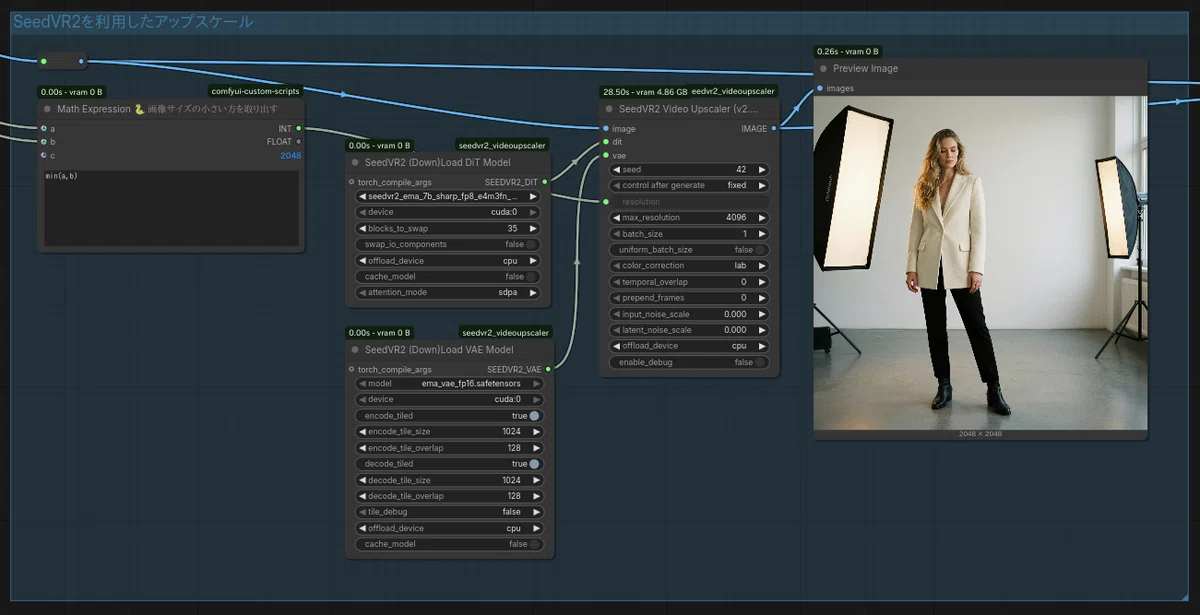Image resolution: width=1200 pixels, height=615 pixels.
Task: Select the SeedVR2を利用したアップスケール group title
Action: click(x=133, y=22)
